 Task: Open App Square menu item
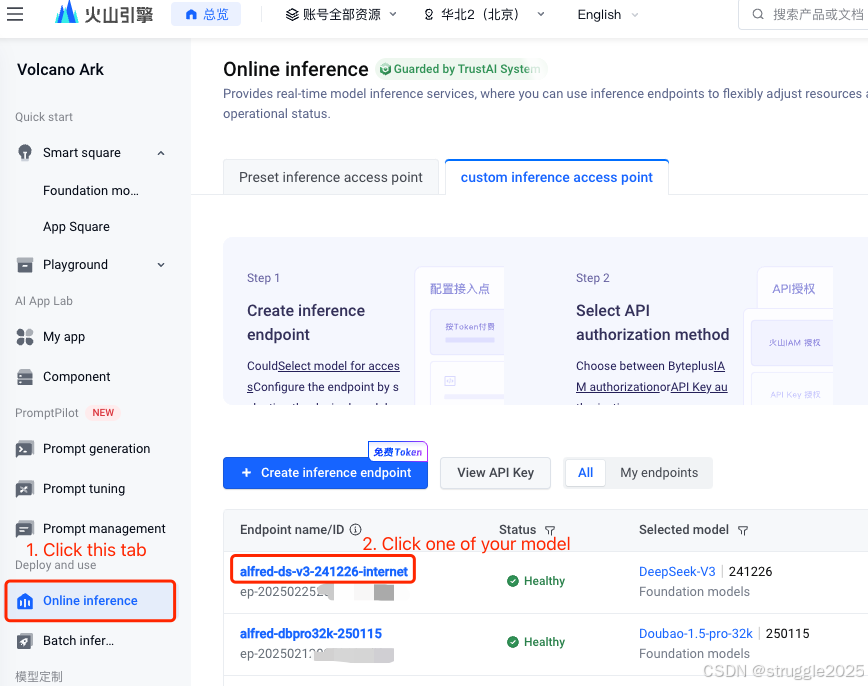click(76, 226)
